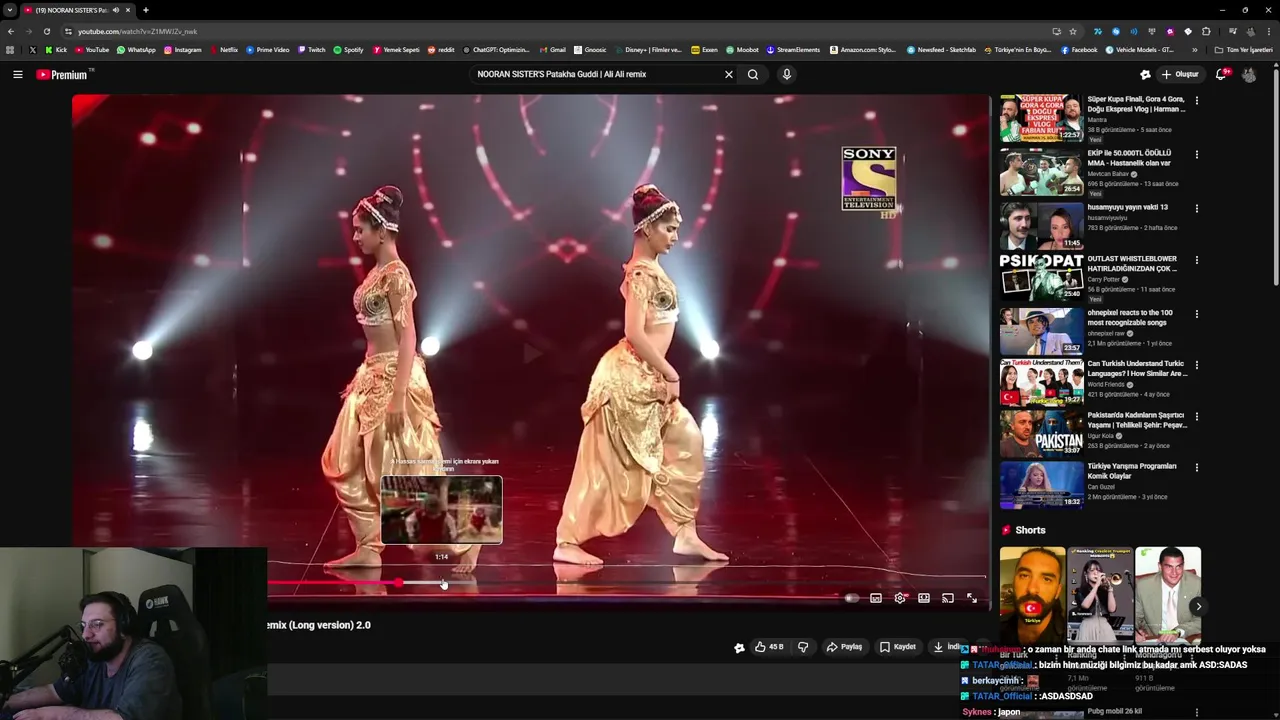Open the Twitch bookmark
1280x720 pixels.
(311, 49)
